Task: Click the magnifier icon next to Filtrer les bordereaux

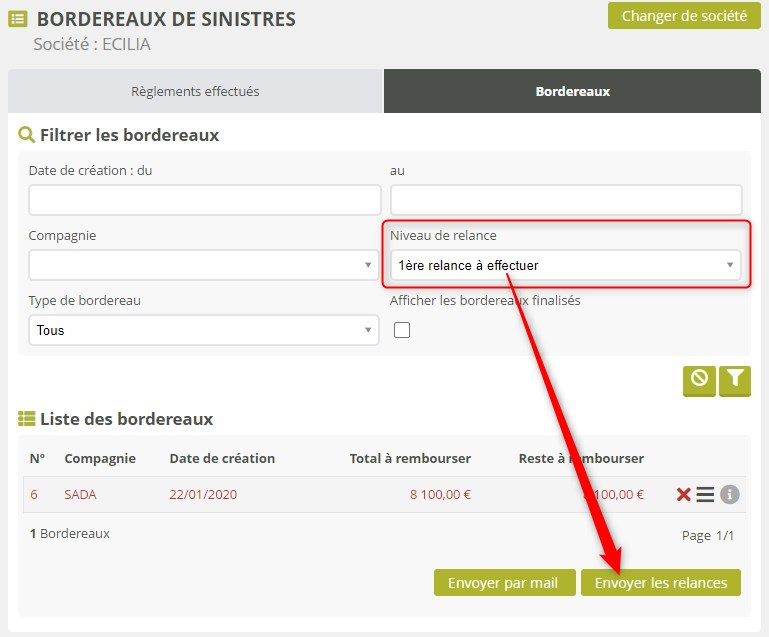Action: point(27,134)
